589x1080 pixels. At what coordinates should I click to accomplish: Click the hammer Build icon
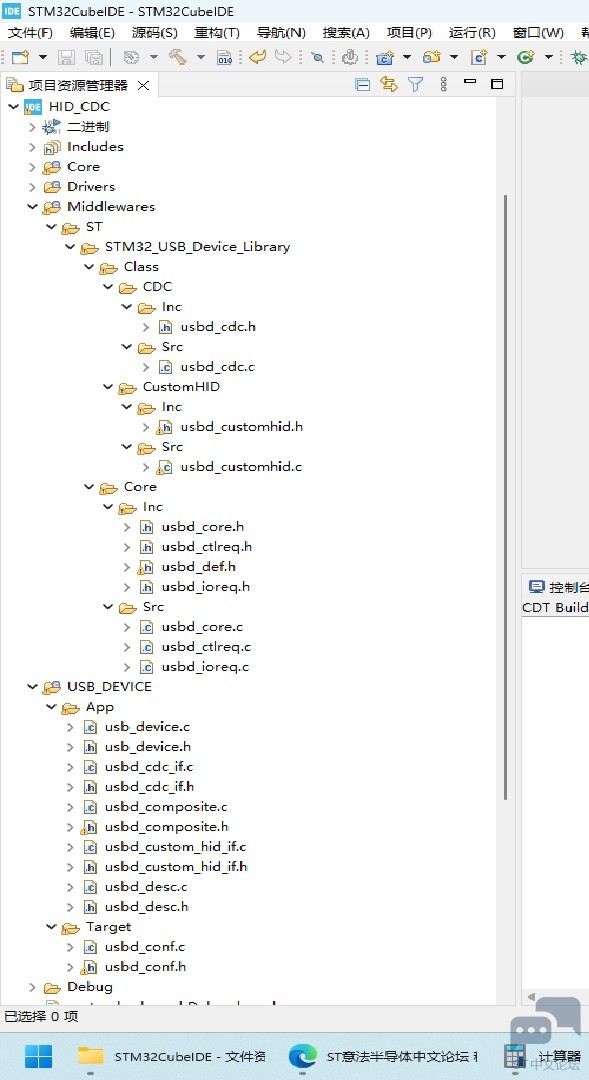[178, 57]
